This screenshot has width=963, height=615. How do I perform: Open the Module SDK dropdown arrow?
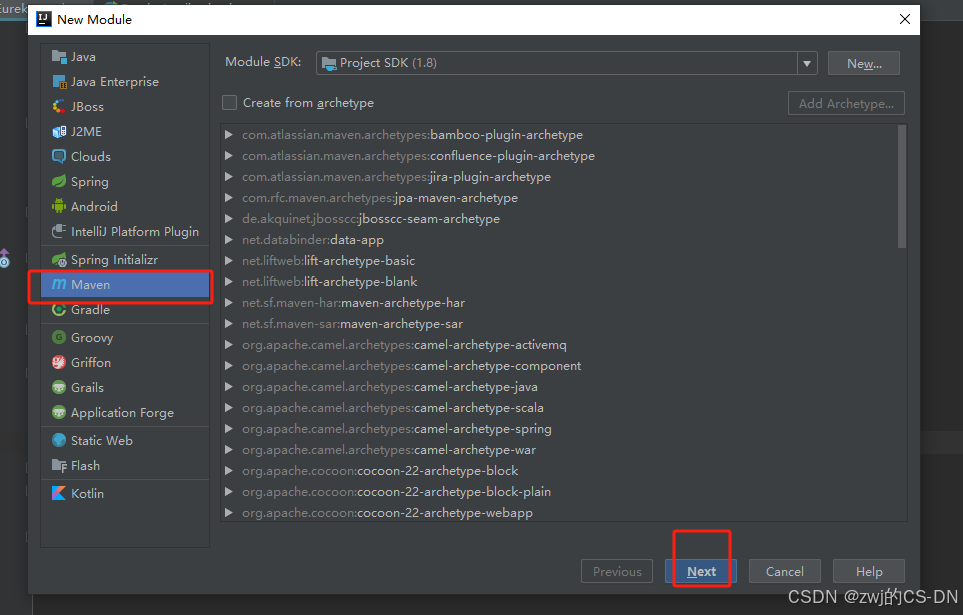tap(807, 63)
